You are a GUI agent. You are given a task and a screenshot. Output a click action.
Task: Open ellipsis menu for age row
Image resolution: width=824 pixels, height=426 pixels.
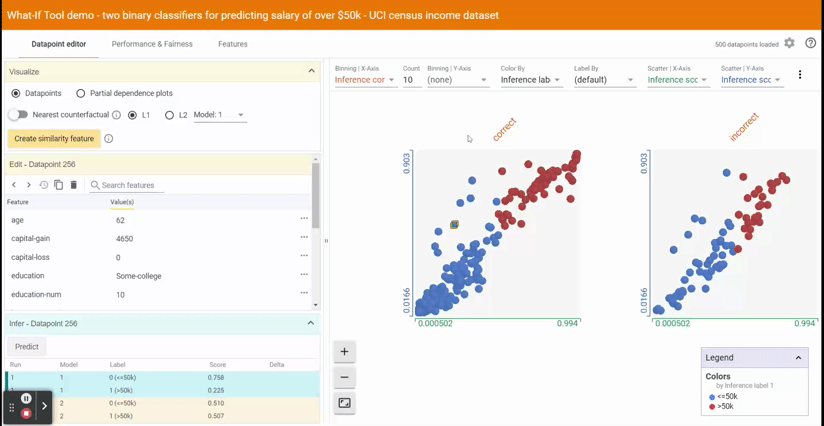click(x=304, y=219)
